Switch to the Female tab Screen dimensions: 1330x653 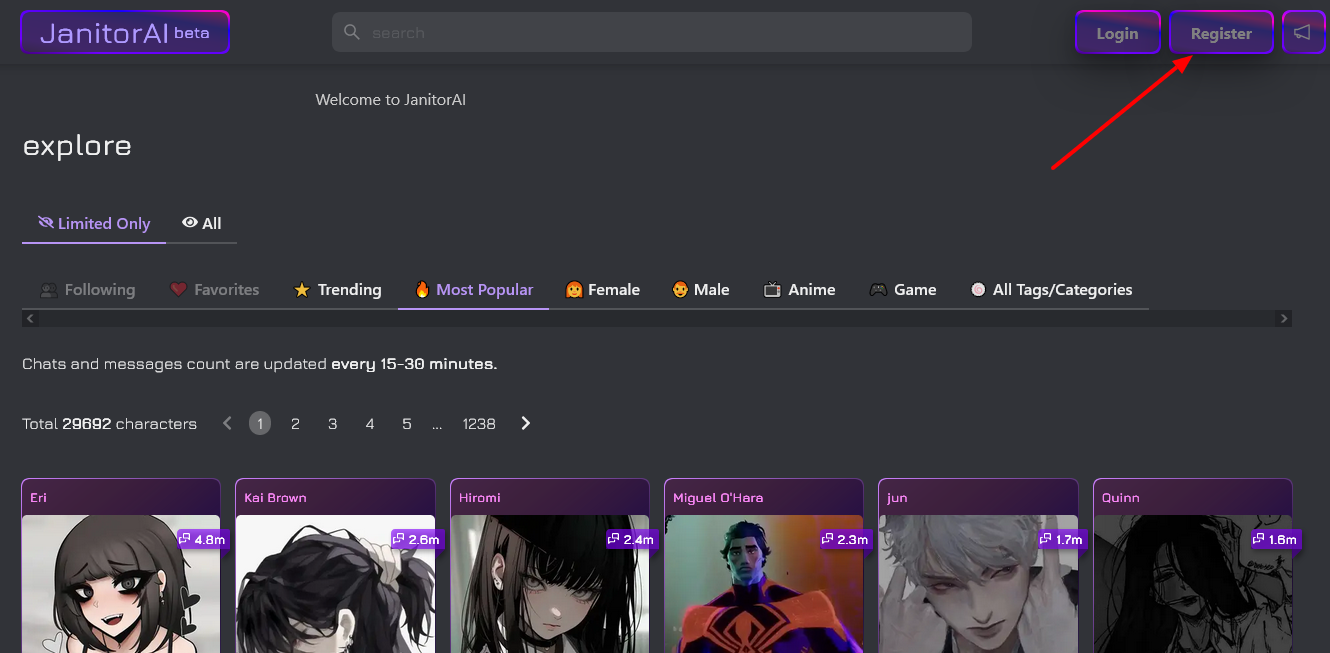pyautogui.click(x=602, y=290)
